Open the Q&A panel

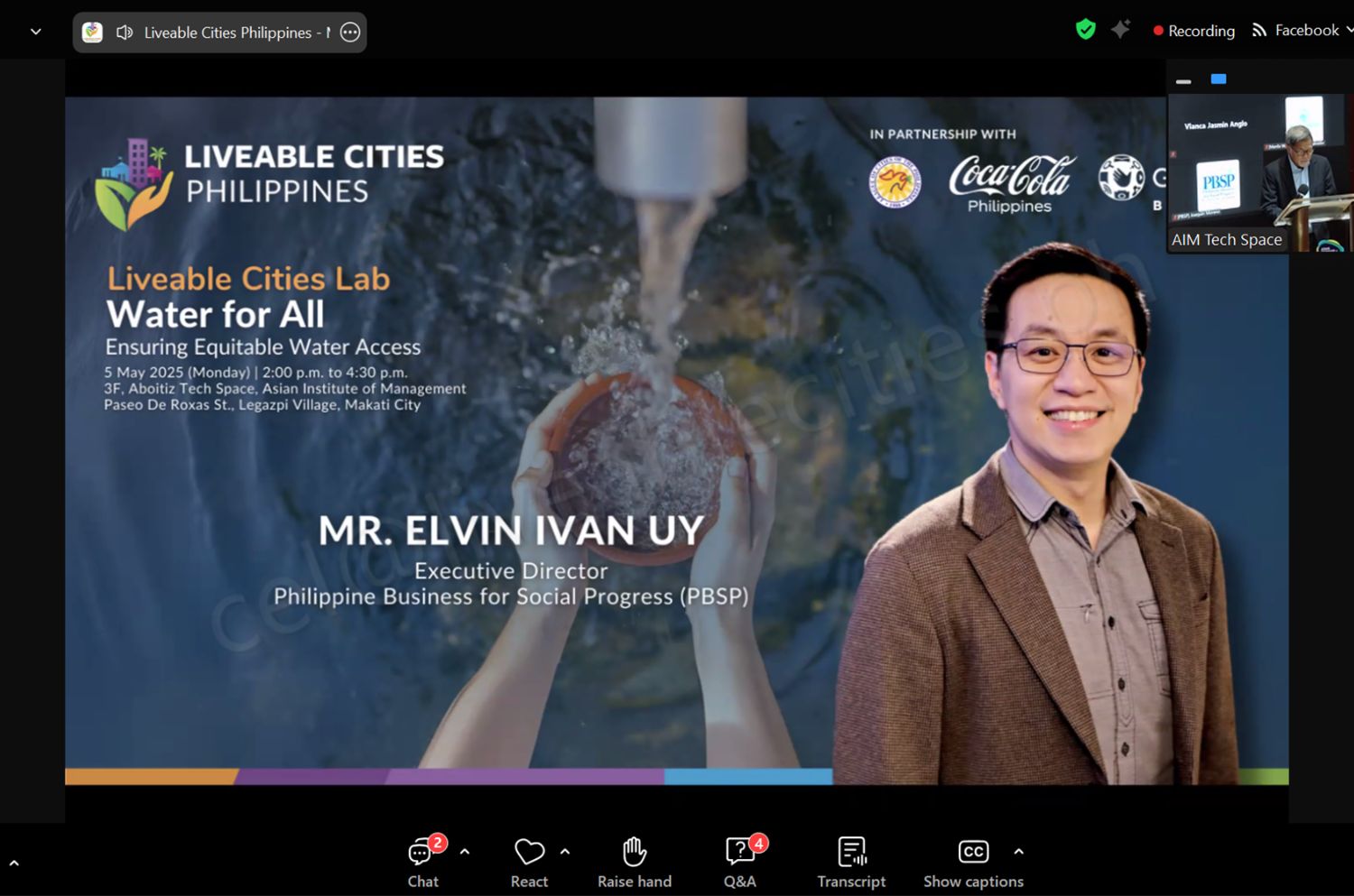[740, 862]
